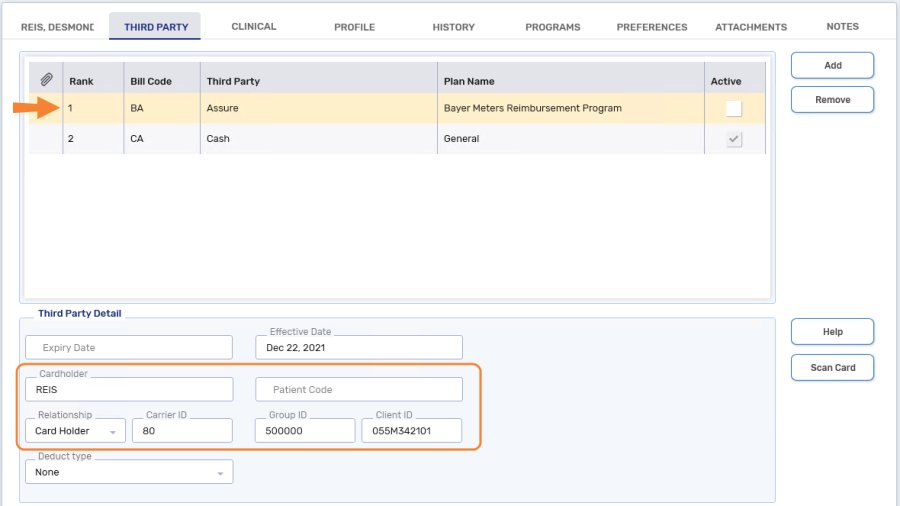View the Attachments tab
The height and width of the screenshot is (506, 900).
[x=750, y=27]
